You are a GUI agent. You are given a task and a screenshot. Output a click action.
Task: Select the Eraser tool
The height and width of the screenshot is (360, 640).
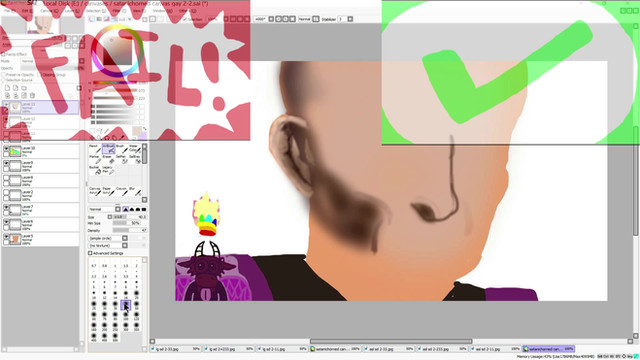(x=108, y=159)
